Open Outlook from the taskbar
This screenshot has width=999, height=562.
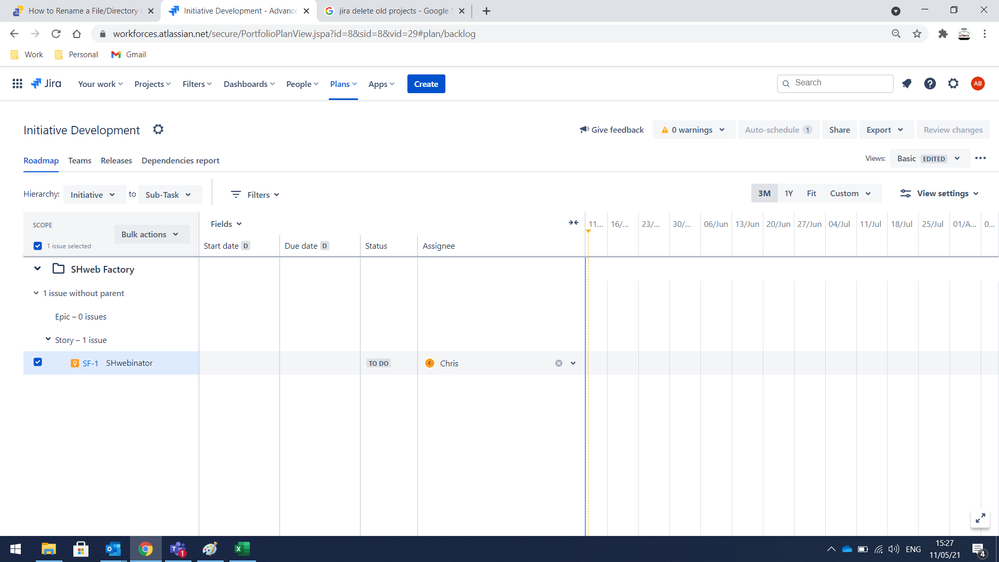(x=113, y=549)
